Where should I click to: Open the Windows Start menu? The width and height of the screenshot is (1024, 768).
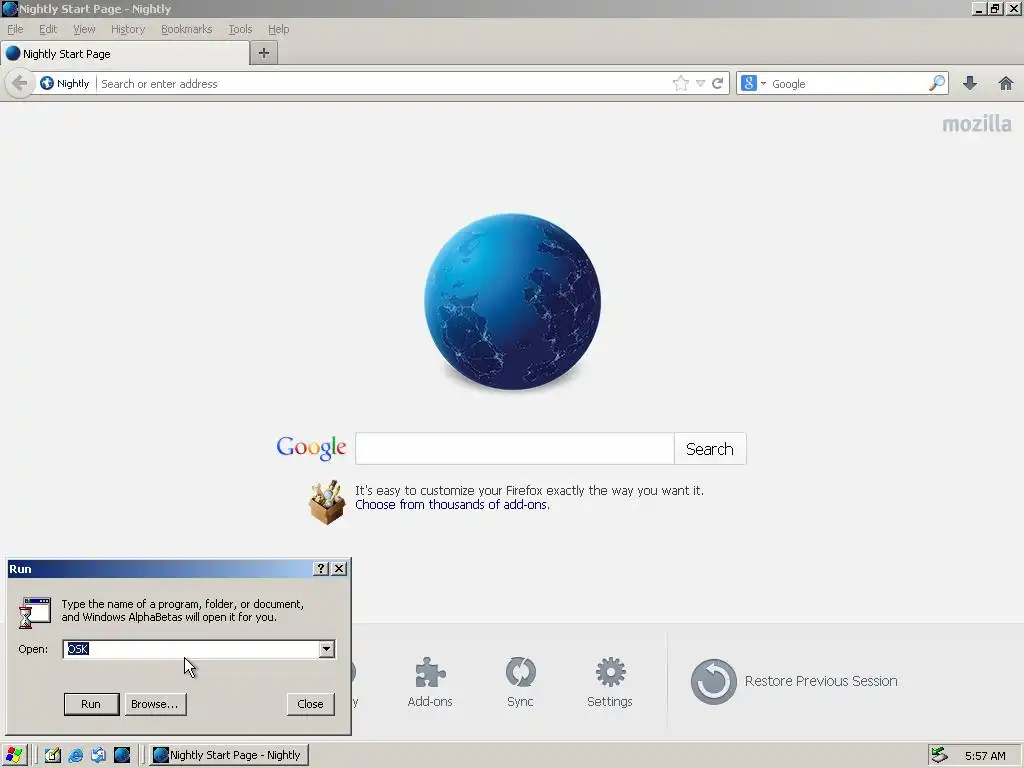pos(14,755)
